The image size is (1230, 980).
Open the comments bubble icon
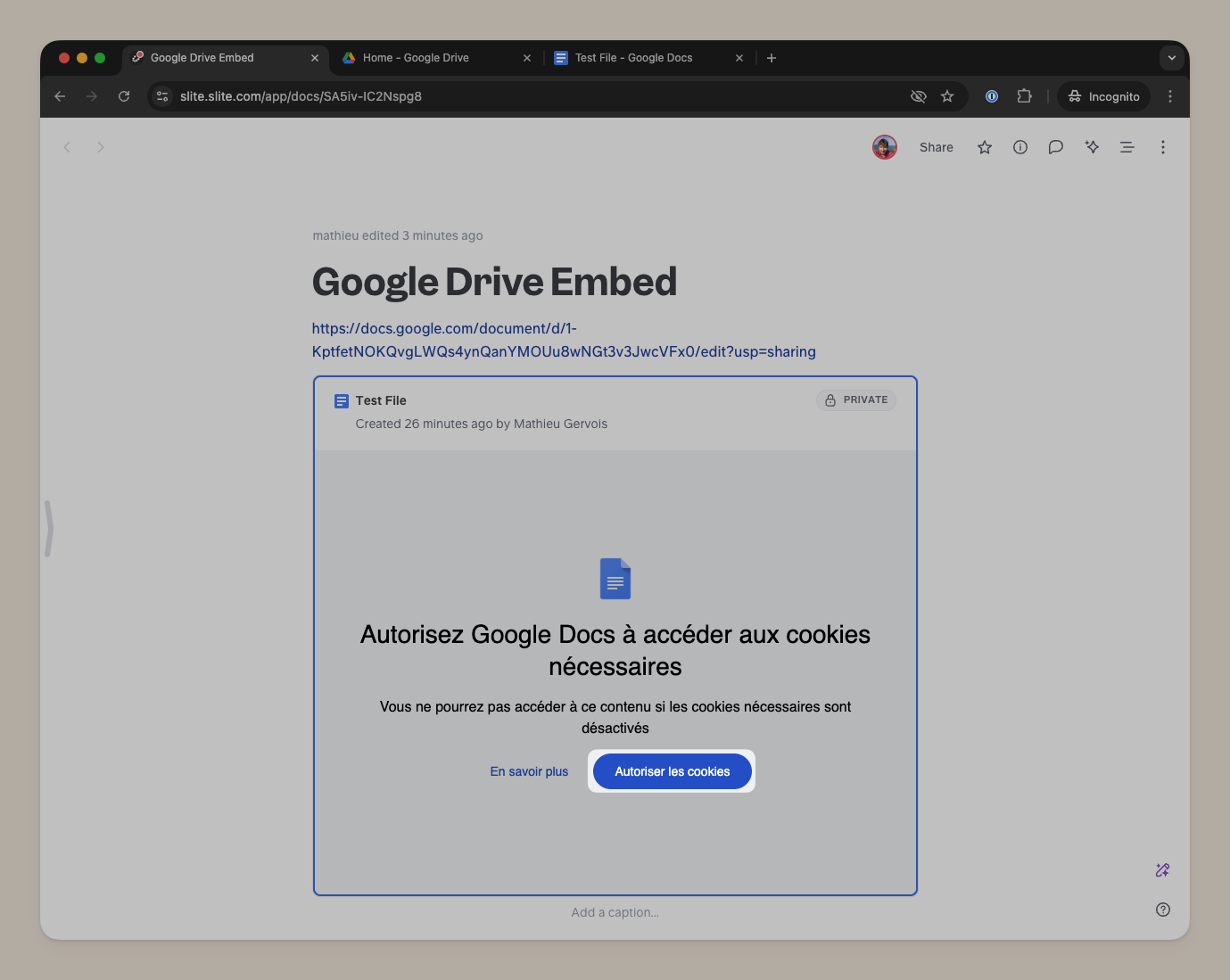[x=1056, y=147]
